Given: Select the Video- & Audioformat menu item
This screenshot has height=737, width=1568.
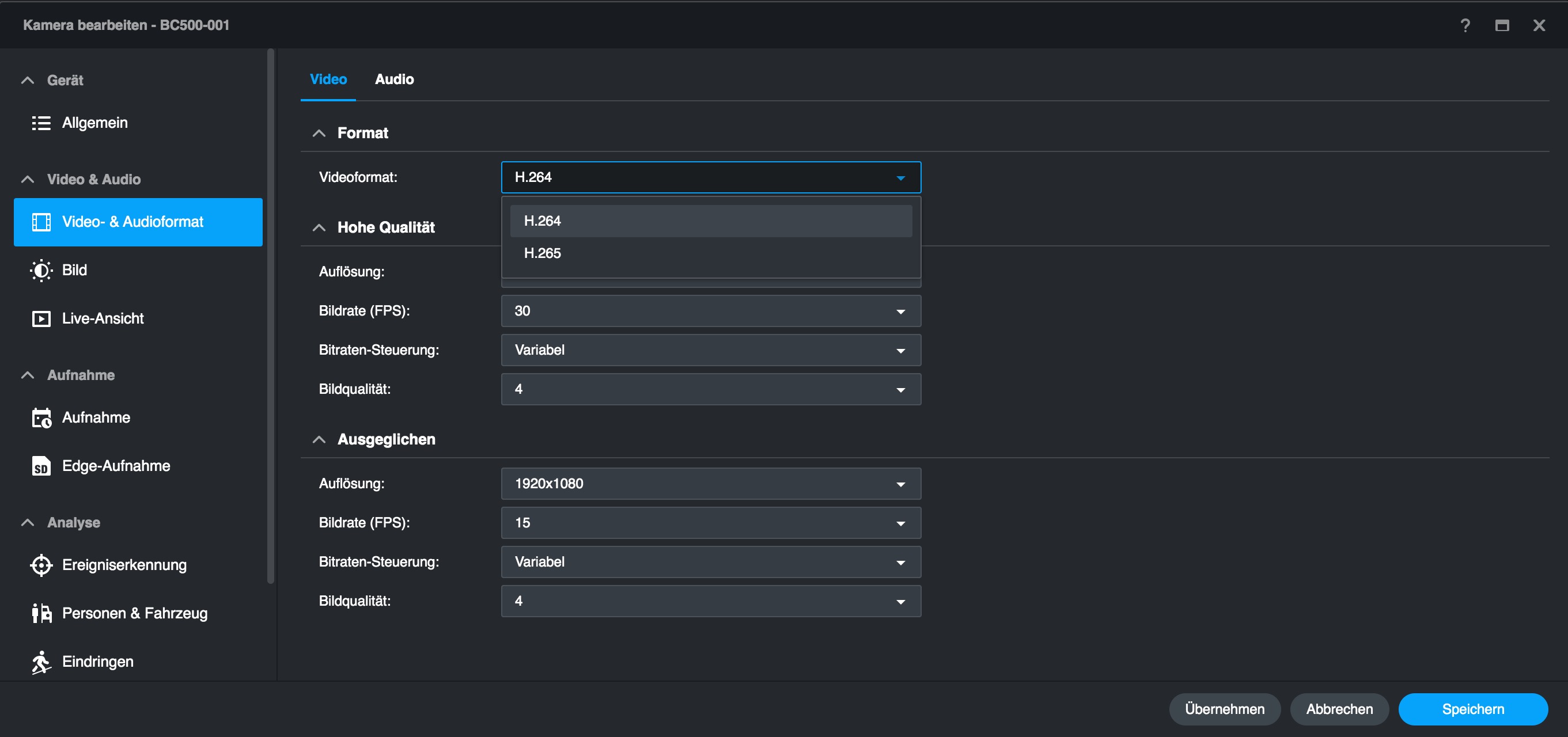Looking at the screenshot, I should point(138,222).
